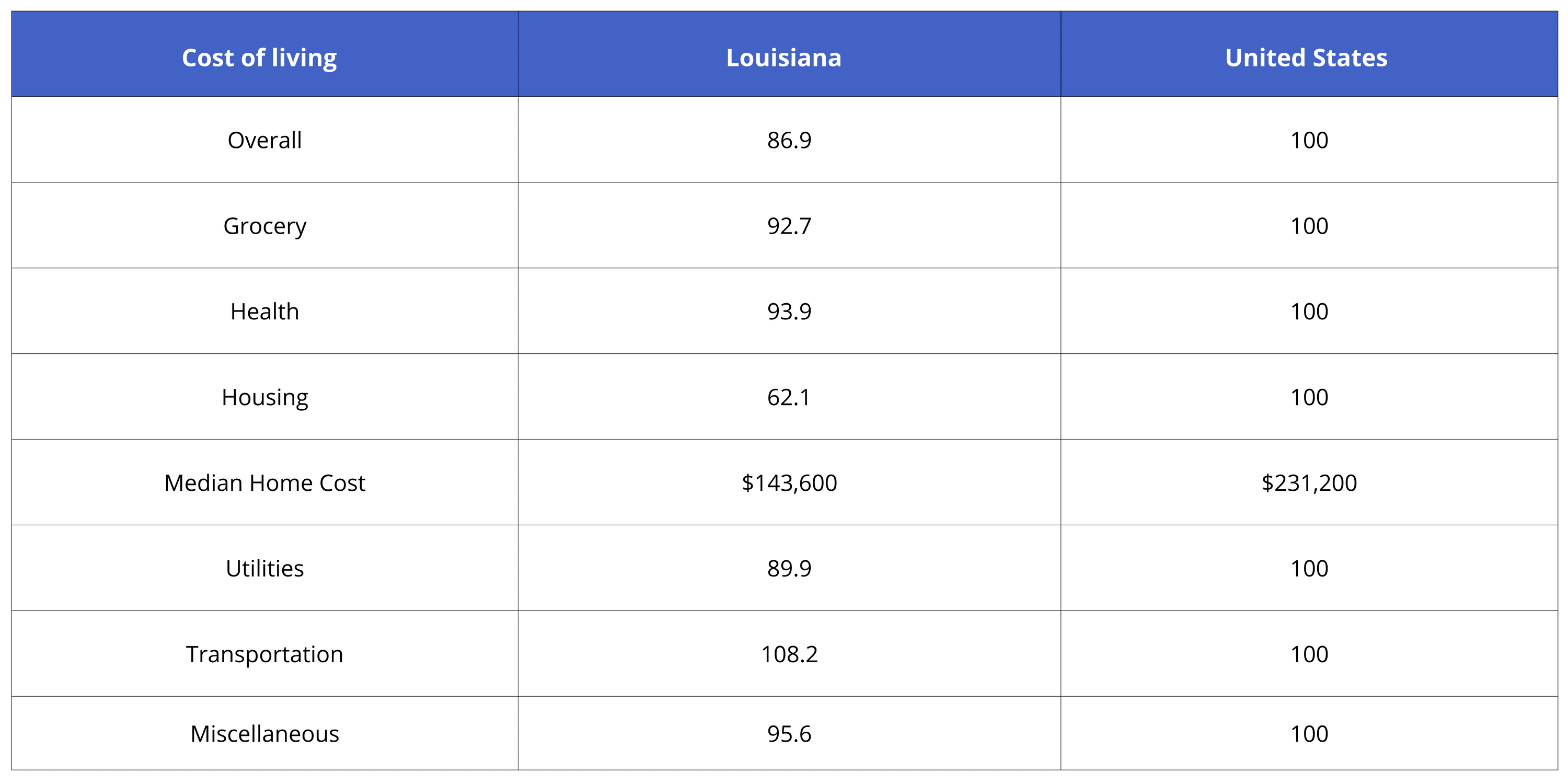Click the United States median cost $231,200
Image resolution: width=1568 pixels, height=784 pixels.
click(1309, 483)
